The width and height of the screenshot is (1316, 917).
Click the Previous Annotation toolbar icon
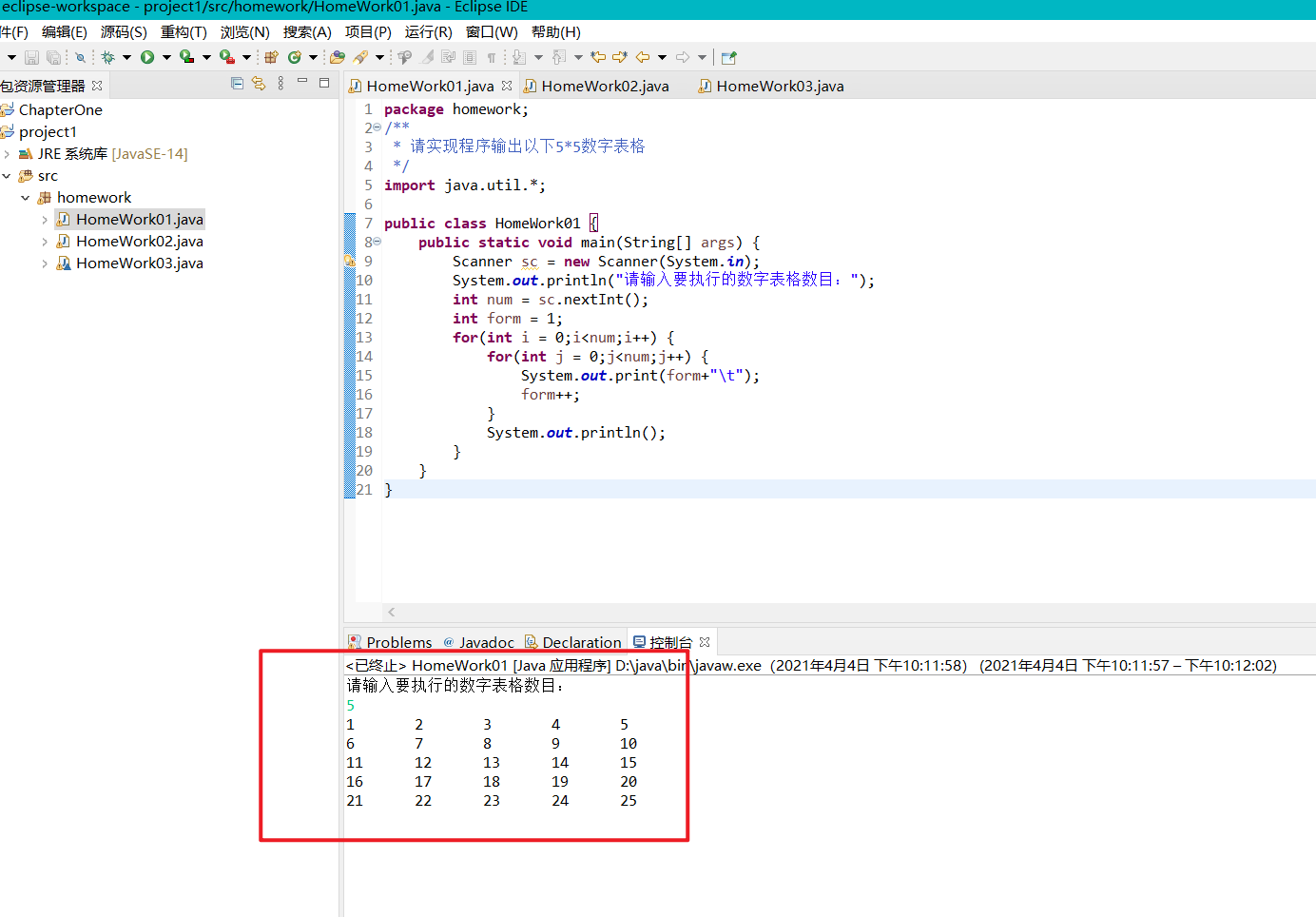coord(559,57)
